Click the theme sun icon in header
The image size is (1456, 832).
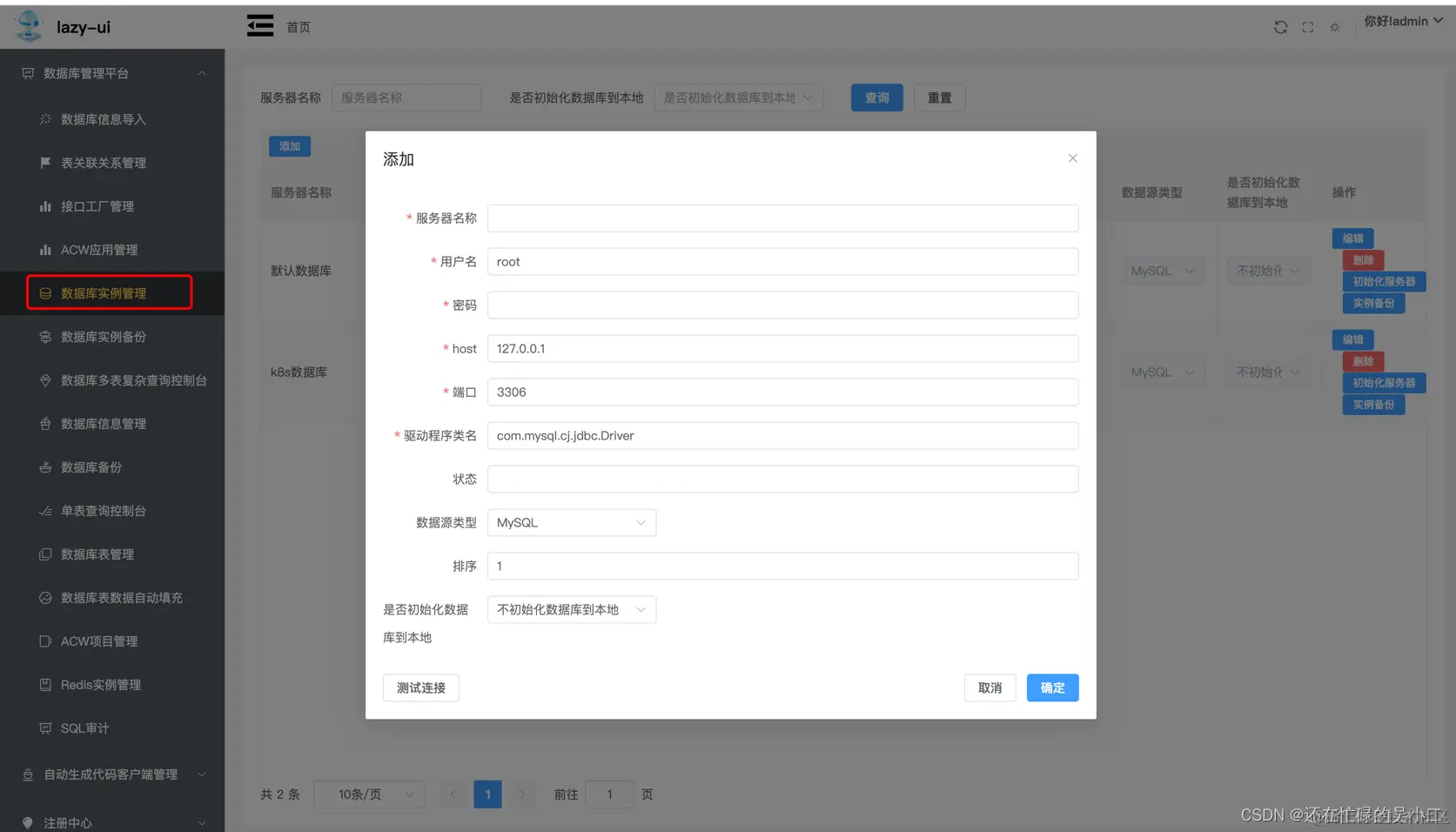coord(1334,27)
